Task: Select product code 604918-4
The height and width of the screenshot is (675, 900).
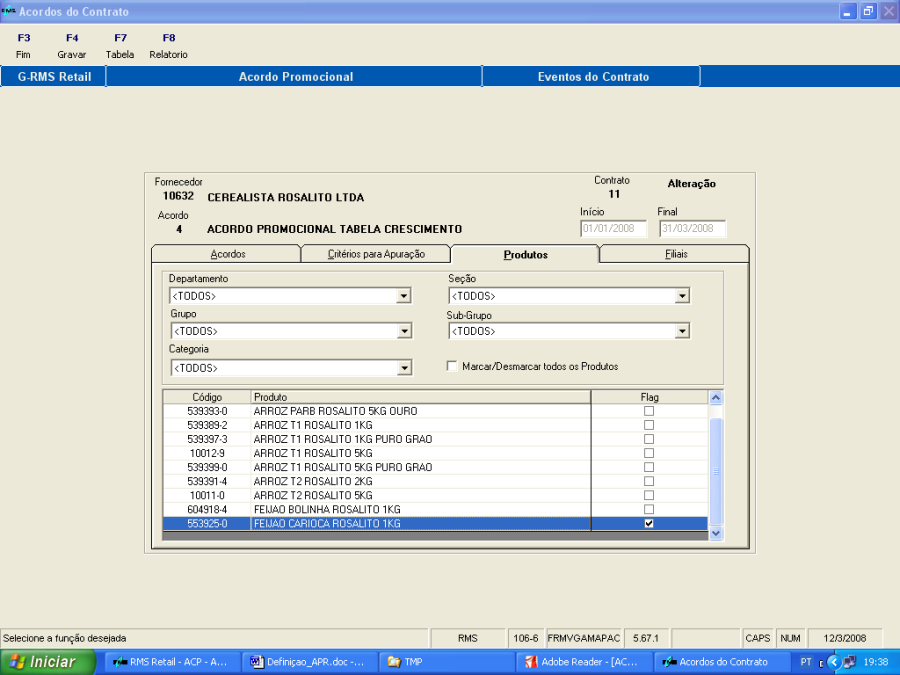Action: click(x=207, y=509)
